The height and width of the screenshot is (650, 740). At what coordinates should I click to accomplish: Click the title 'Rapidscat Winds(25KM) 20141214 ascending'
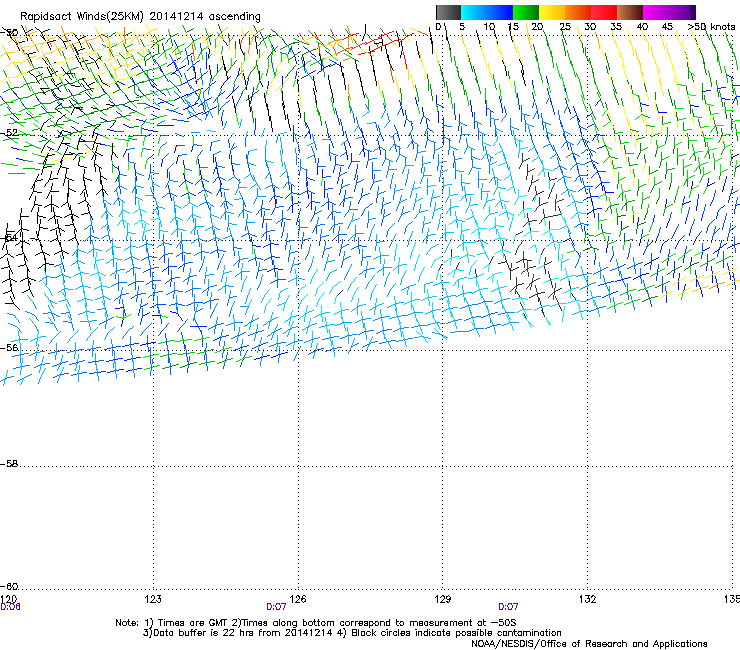[140, 17]
